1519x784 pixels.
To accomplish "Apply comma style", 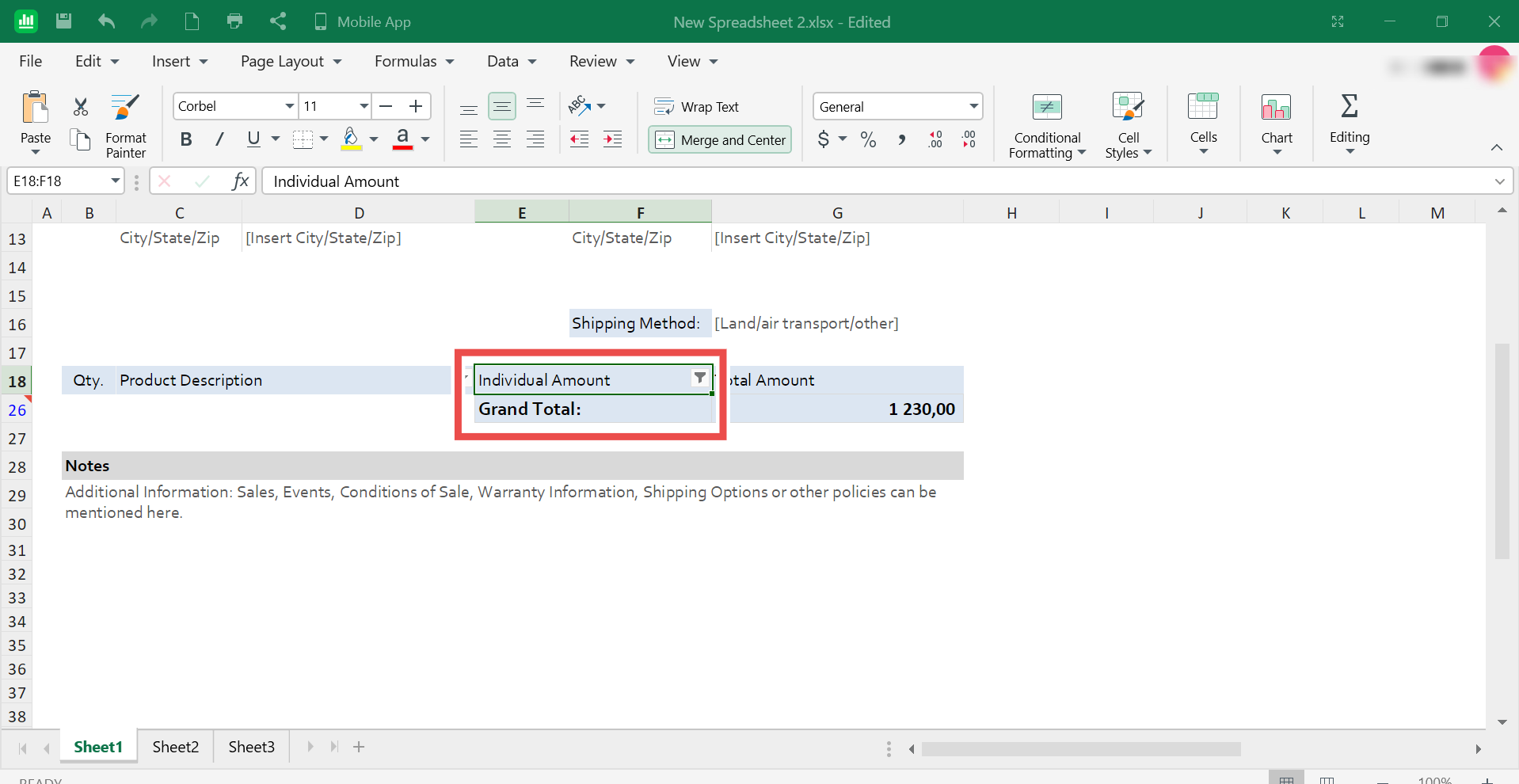I will pyautogui.click(x=901, y=139).
